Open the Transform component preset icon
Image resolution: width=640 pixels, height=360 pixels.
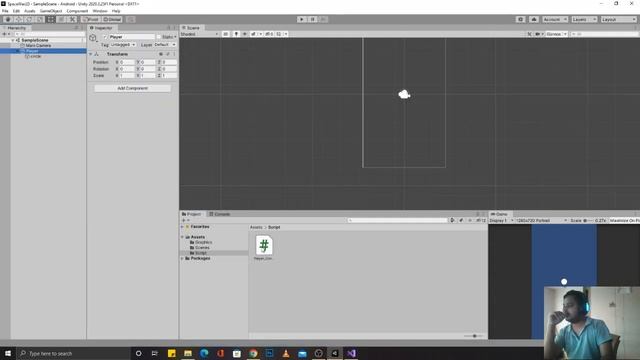click(168, 54)
